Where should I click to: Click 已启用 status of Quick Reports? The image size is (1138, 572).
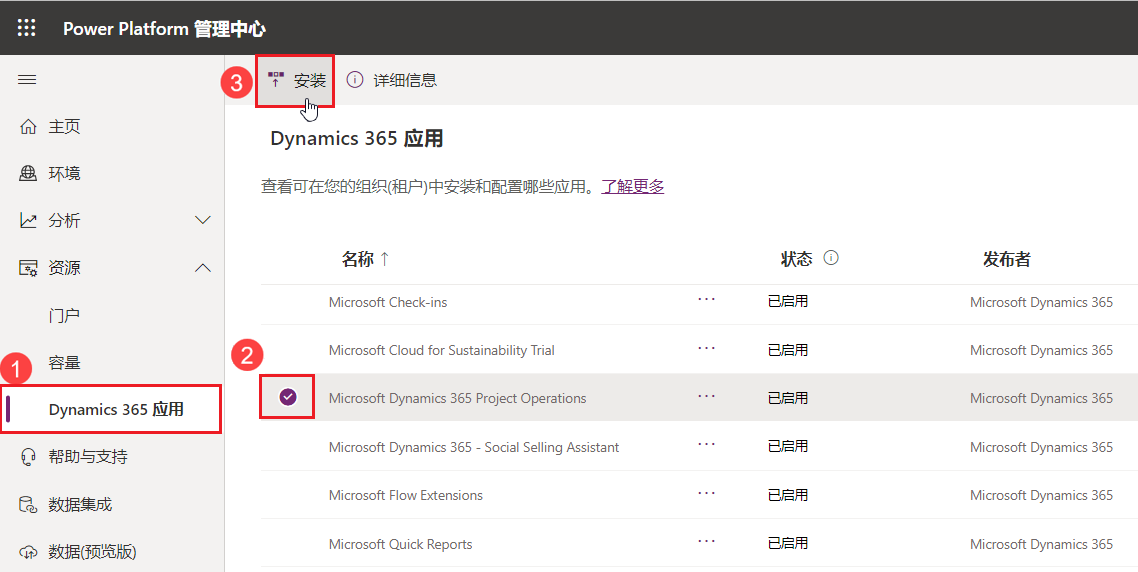(787, 544)
